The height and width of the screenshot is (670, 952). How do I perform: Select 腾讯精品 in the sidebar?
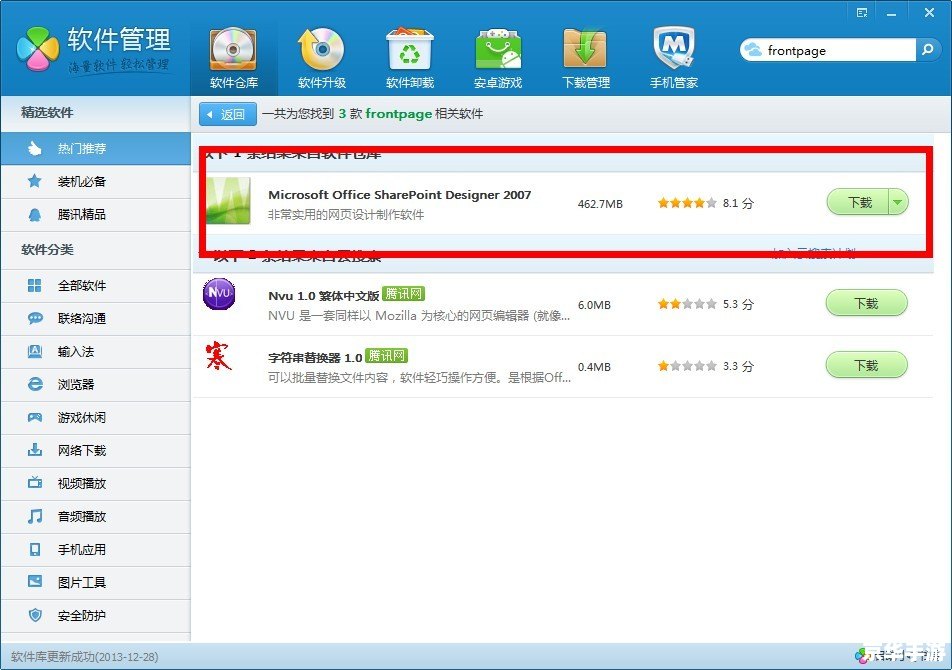(95, 214)
